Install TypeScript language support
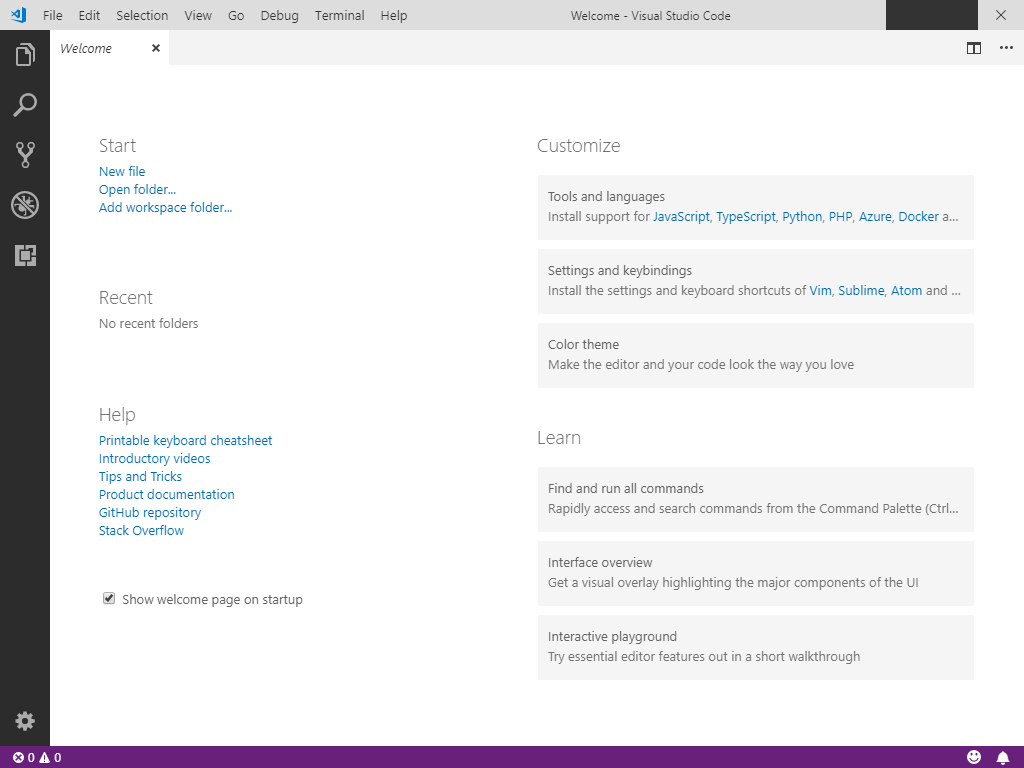Viewport: 1024px width, 768px height. click(x=746, y=217)
